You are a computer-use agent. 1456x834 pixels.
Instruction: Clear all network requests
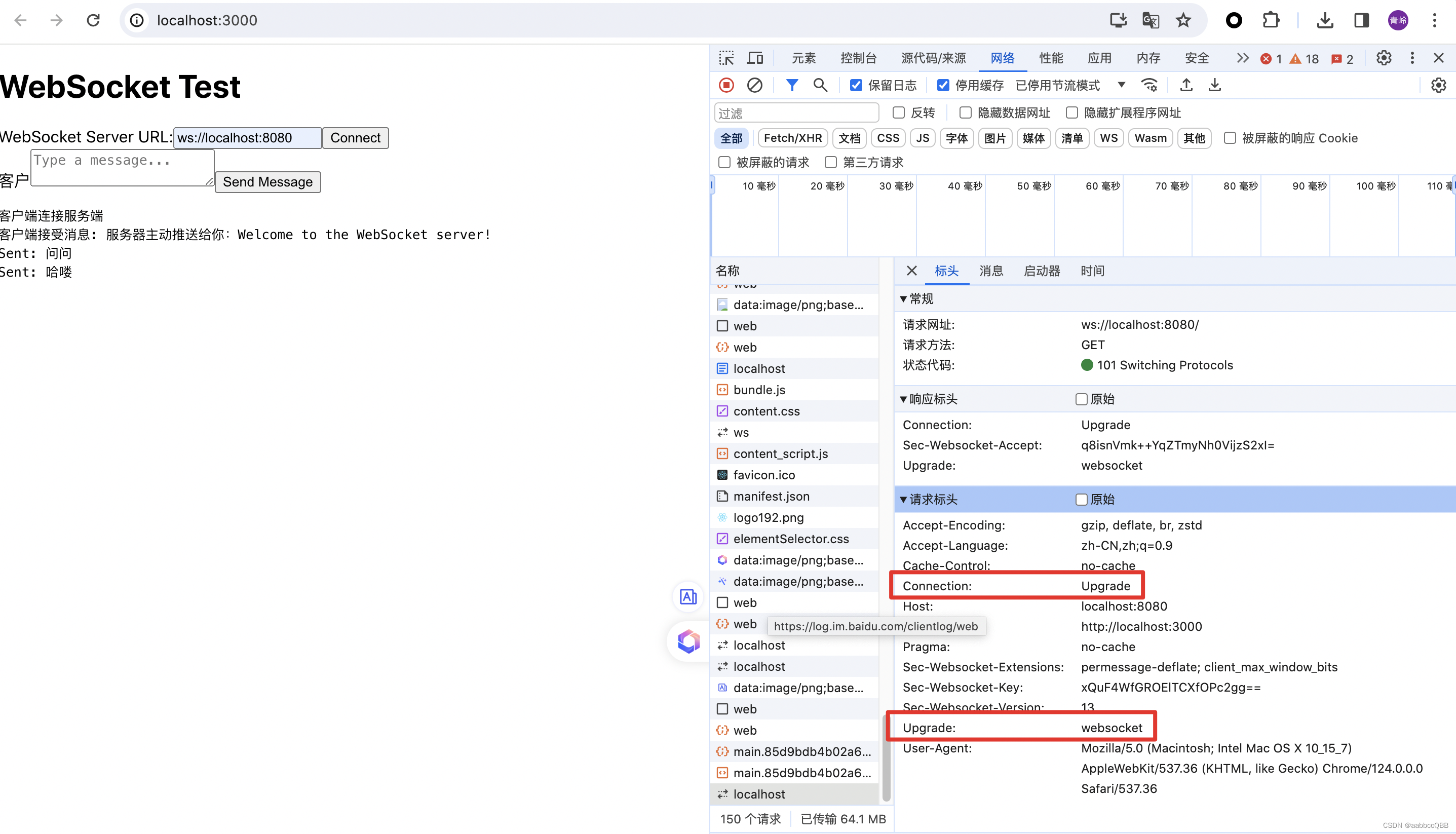point(755,85)
